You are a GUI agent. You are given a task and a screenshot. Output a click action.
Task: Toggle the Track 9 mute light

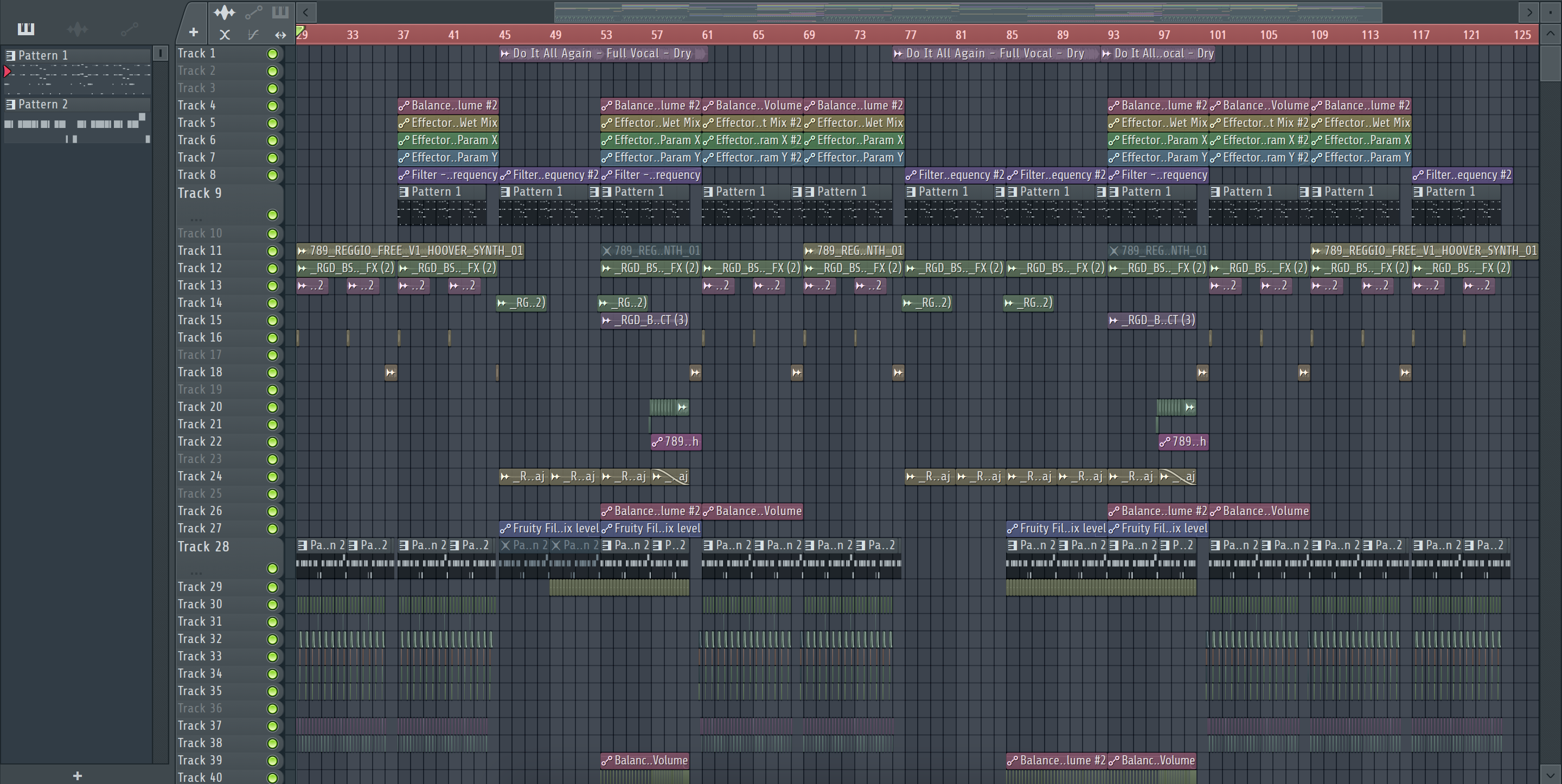pos(272,215)
